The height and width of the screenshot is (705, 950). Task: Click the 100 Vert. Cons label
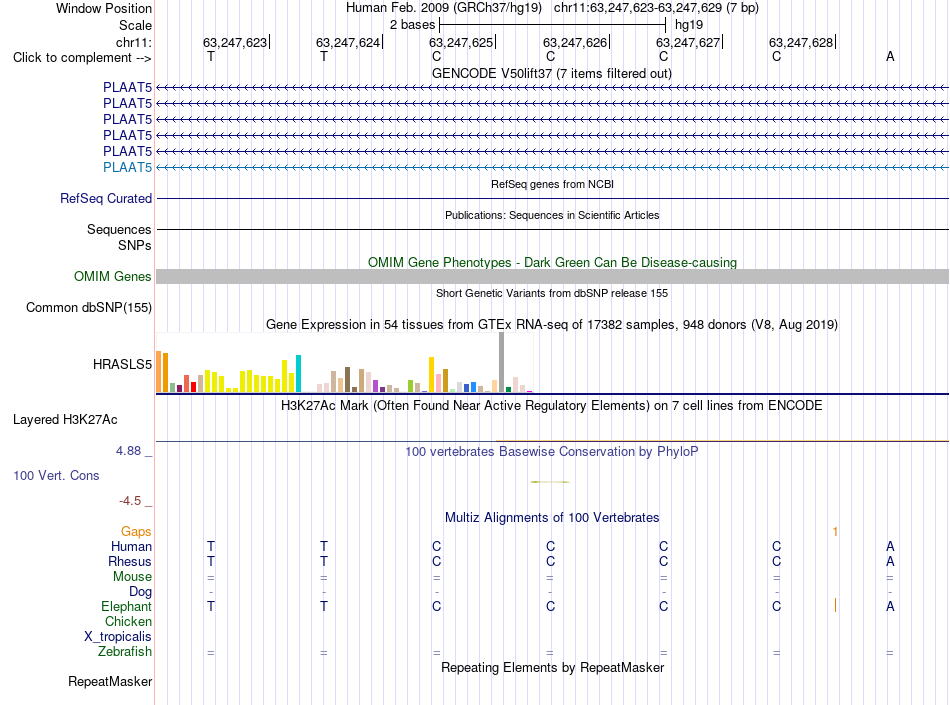pos(56,476)
